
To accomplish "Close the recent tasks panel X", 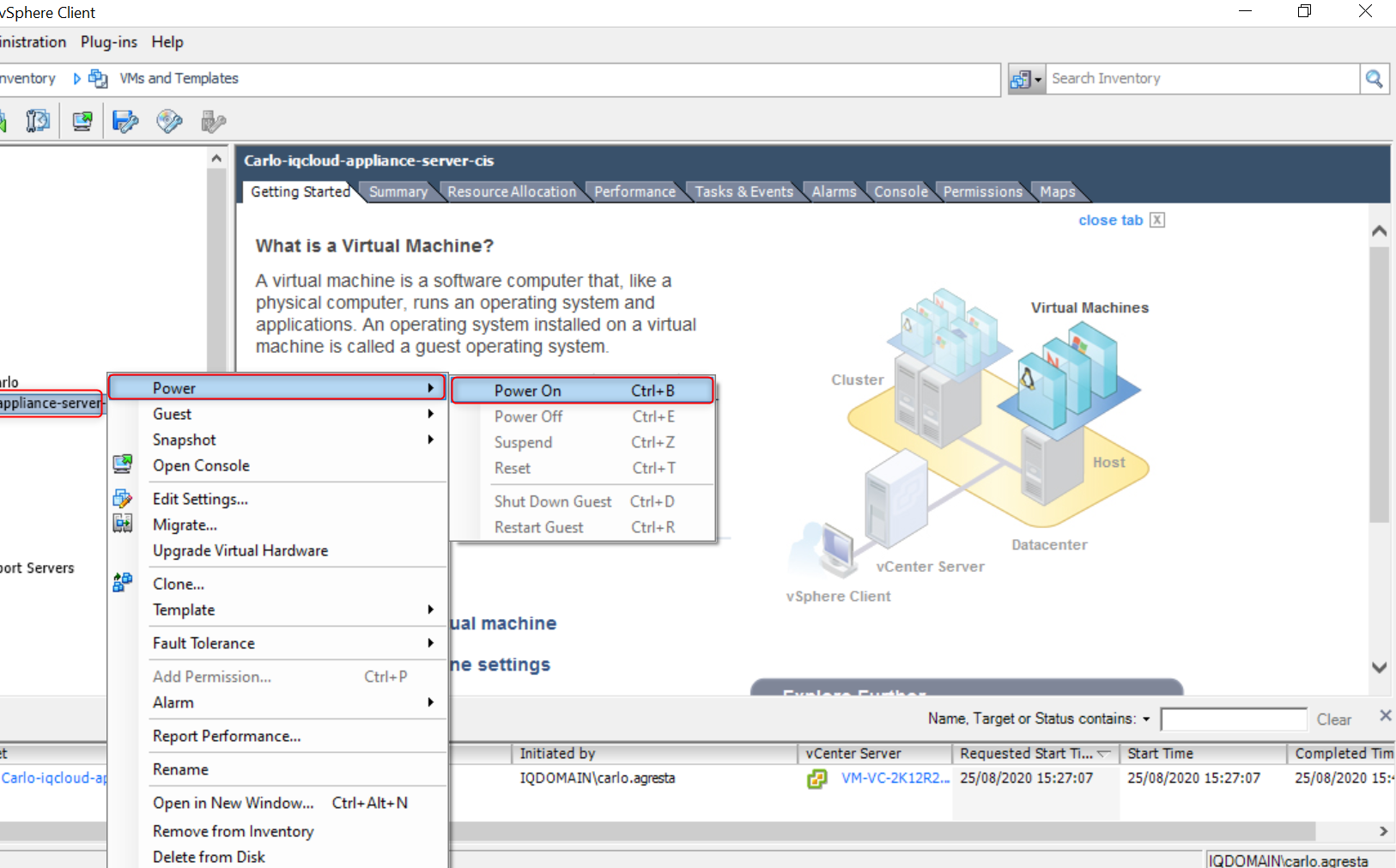I will [1385, 715].
